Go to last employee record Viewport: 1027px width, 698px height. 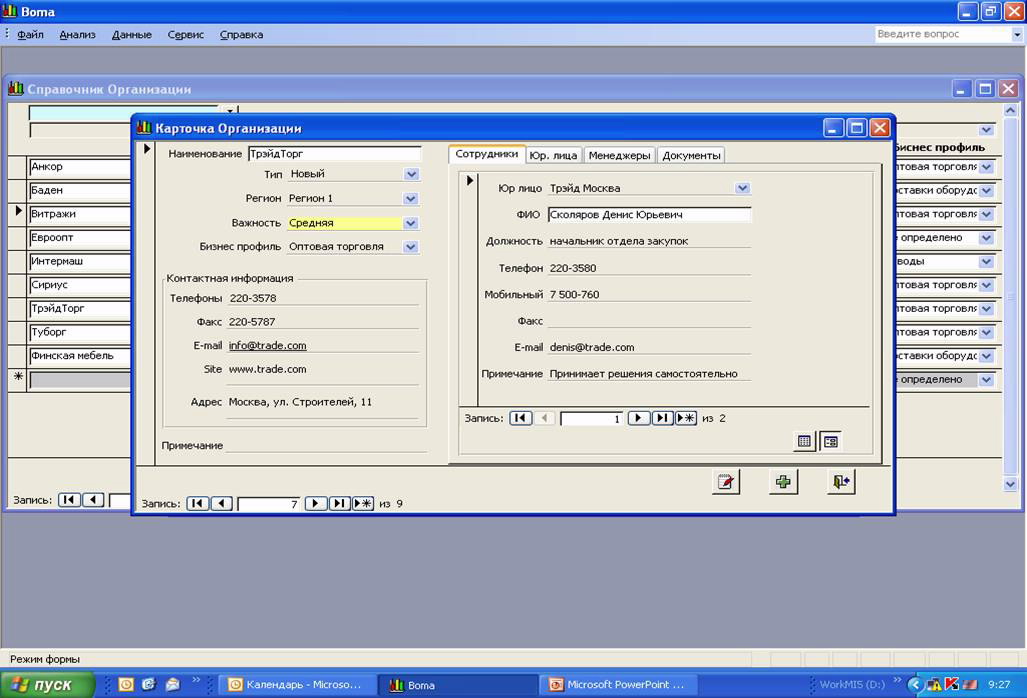click(x=662, y=418)
